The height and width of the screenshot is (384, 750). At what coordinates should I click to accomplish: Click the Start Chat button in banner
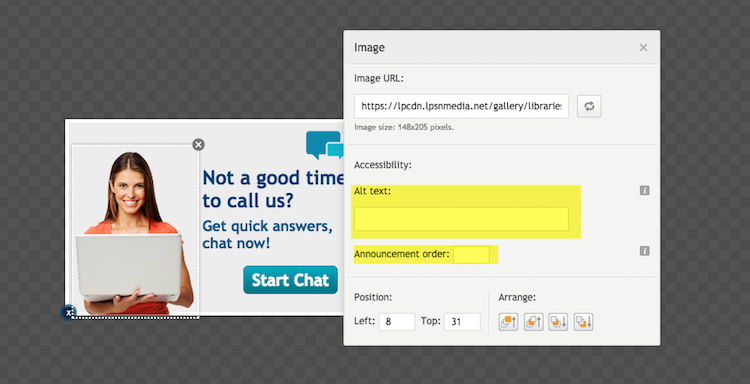pos(290,280)
